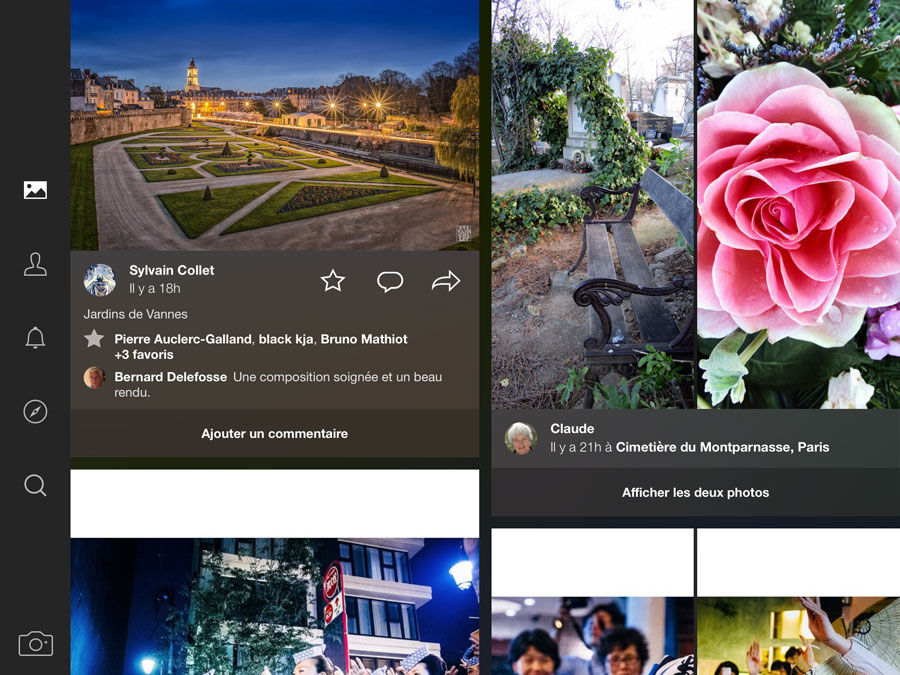
Task: Open the search magnifier icon
Action: tap(35, 485)
